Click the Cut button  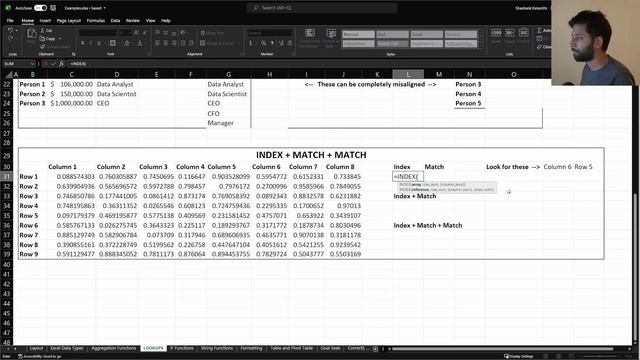[x=46, y=31]
